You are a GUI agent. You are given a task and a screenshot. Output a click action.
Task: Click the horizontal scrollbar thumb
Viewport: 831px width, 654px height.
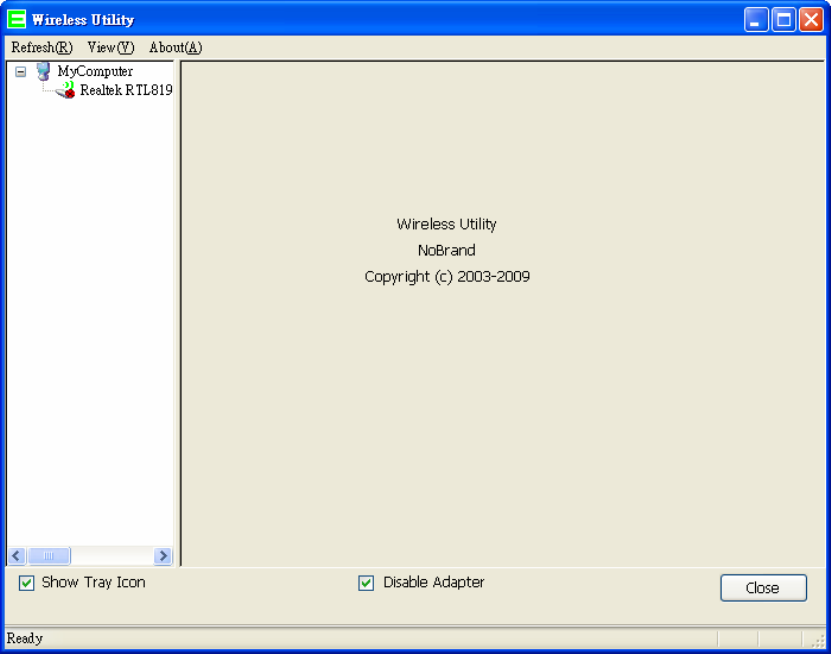pos(48,556)
